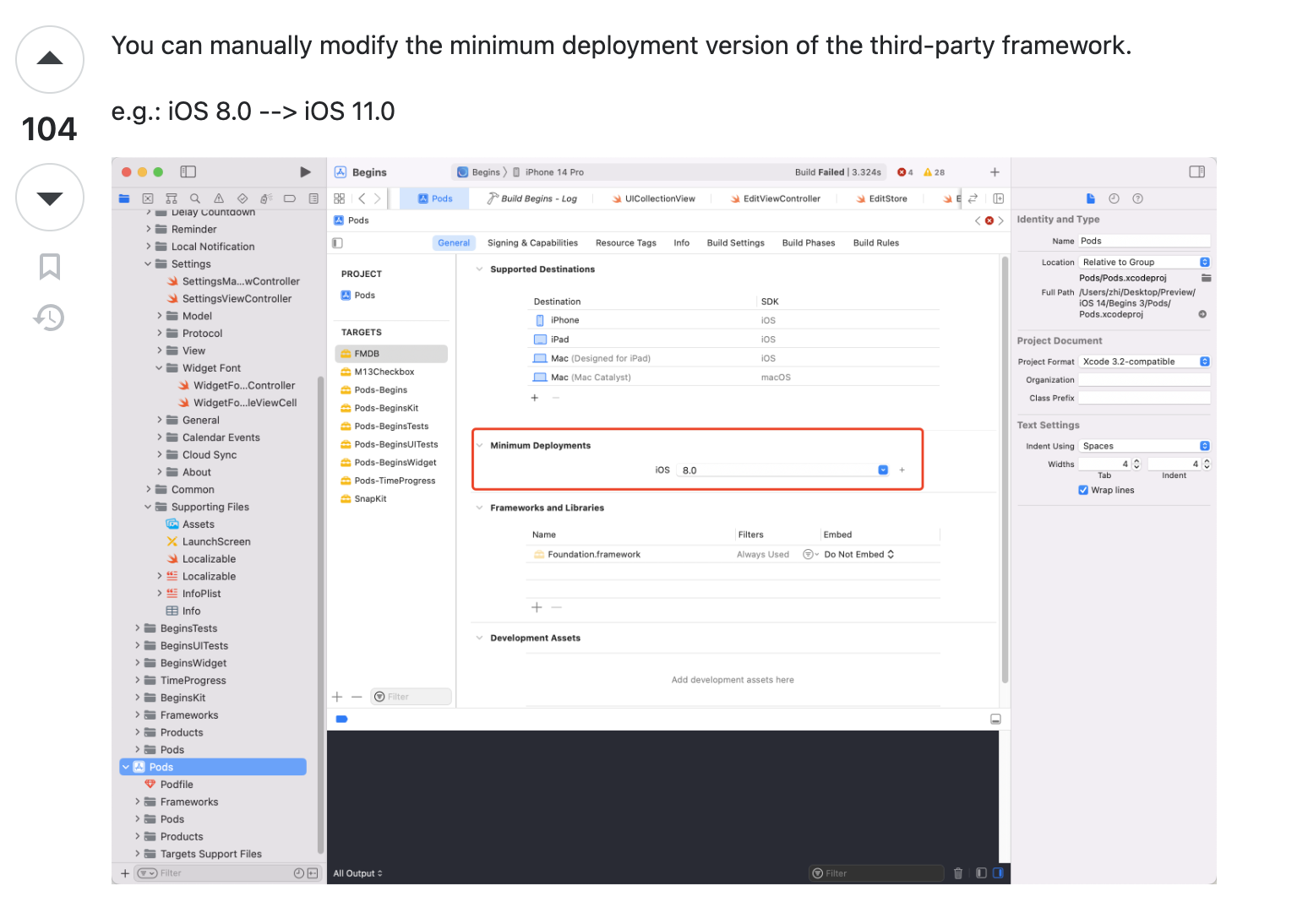The image size is (1308, 924).
Task: Toggle the Xcode navigator sidebar
Action: tap(188, 171)
